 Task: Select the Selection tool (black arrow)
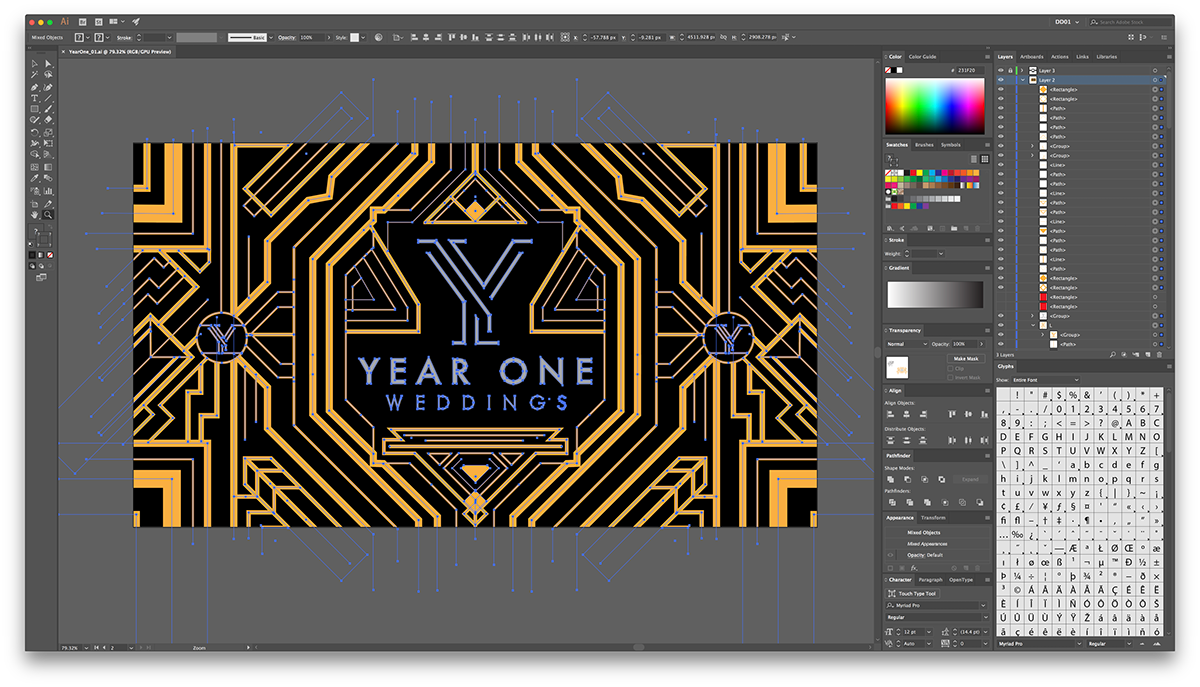click(35, 63)
